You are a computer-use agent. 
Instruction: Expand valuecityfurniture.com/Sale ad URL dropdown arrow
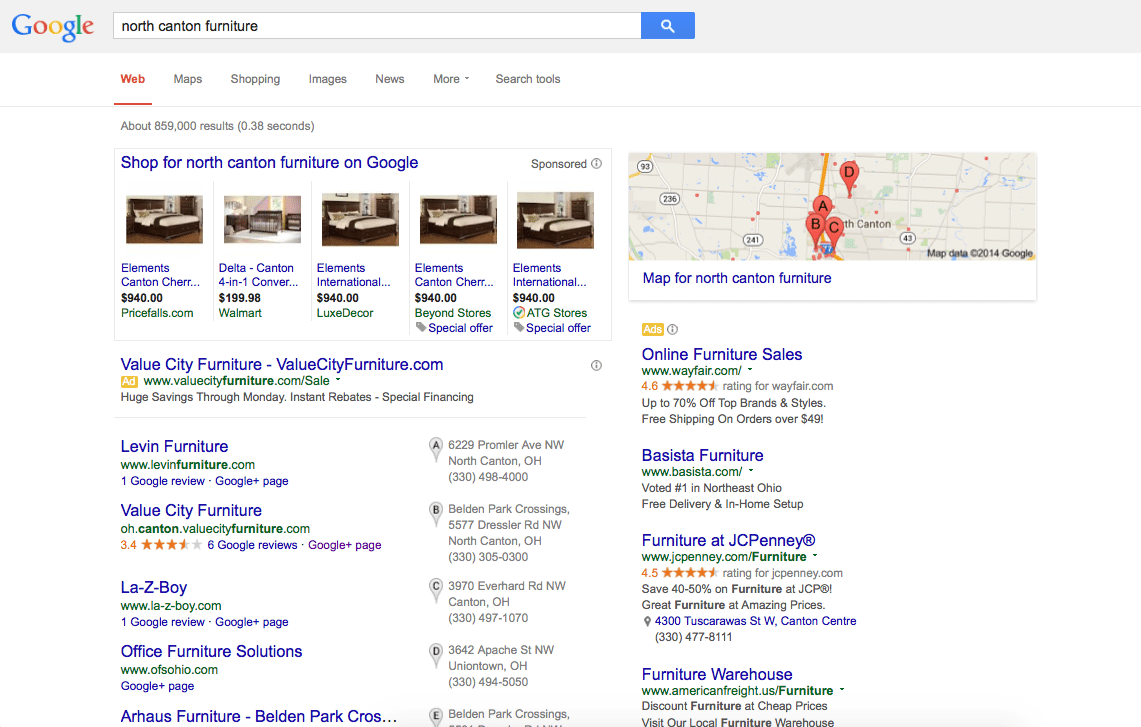point(338,380)
